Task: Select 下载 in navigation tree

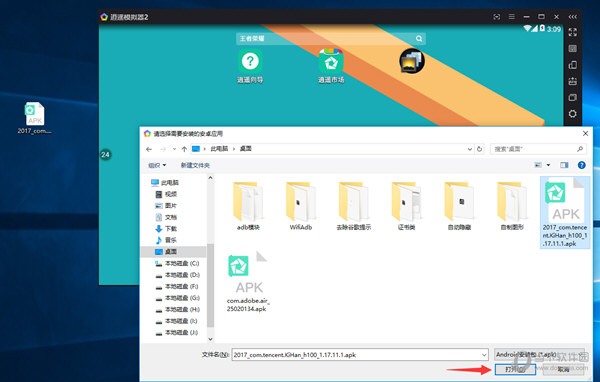Action: (x=166, y=229)
